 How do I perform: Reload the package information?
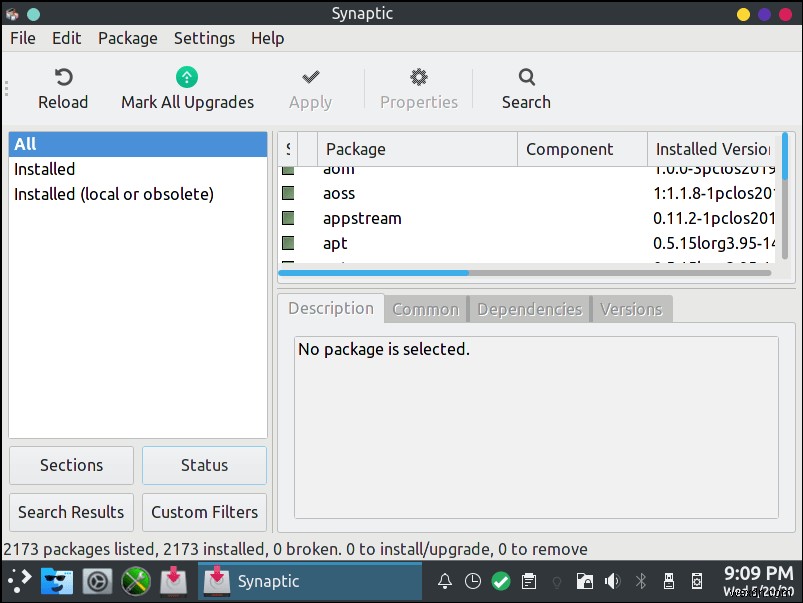point(63,87)
